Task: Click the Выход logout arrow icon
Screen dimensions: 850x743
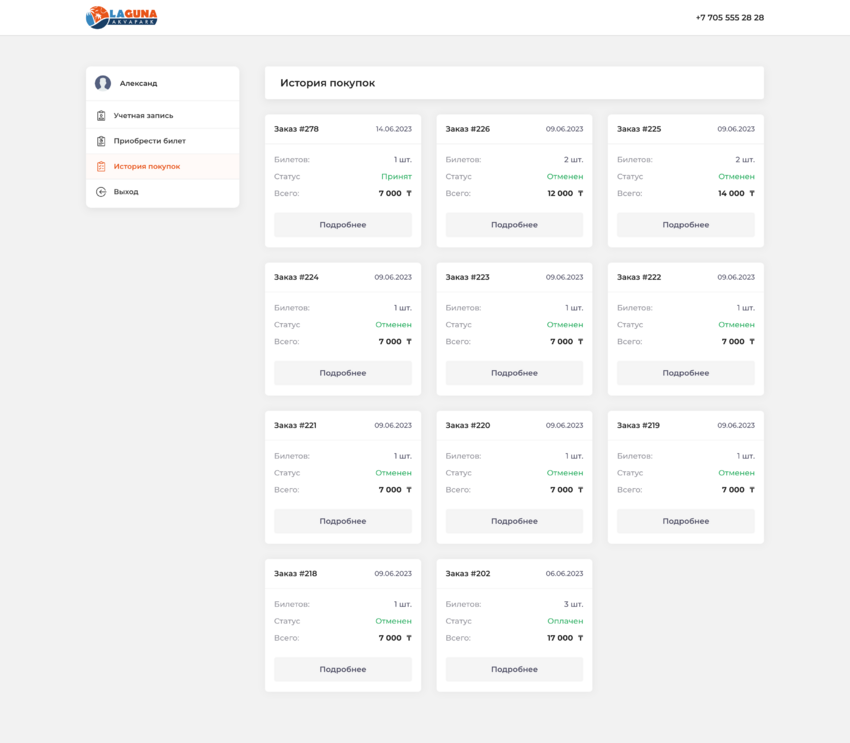Action: (x=101, y=192)
